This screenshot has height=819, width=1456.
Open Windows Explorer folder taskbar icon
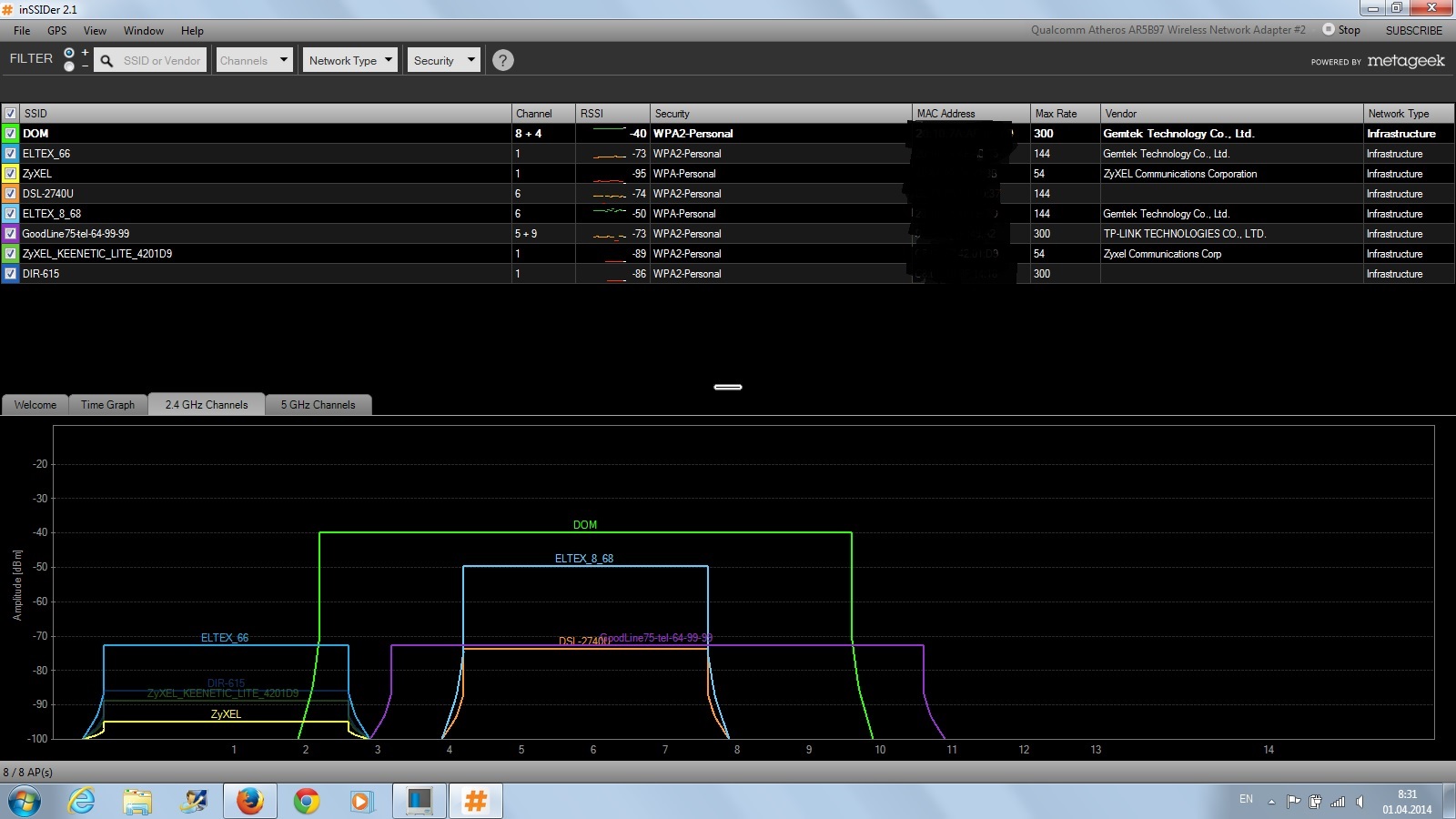137,802
